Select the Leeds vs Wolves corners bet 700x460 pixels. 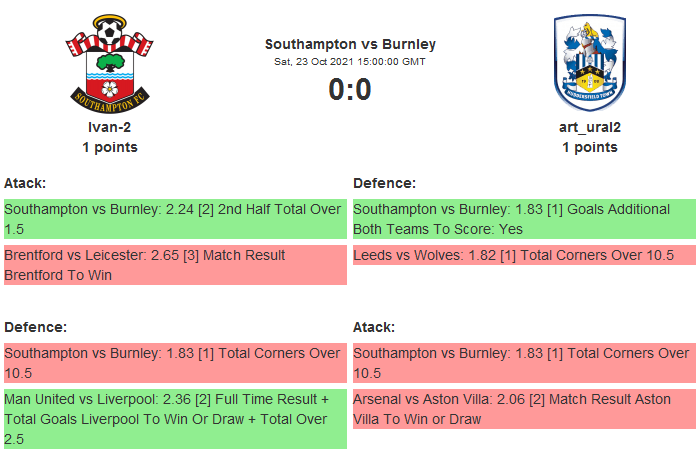click(524, 256)
